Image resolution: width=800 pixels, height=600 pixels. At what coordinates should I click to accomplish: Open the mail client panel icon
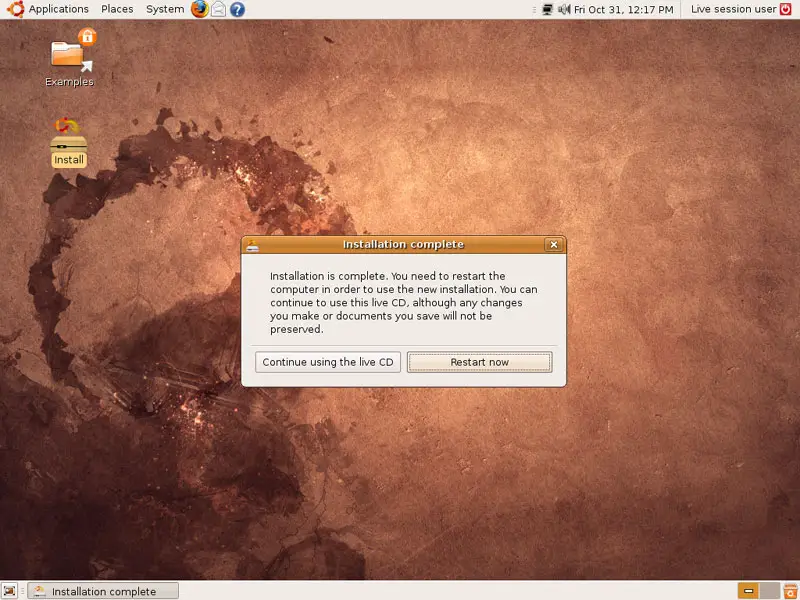218,9
